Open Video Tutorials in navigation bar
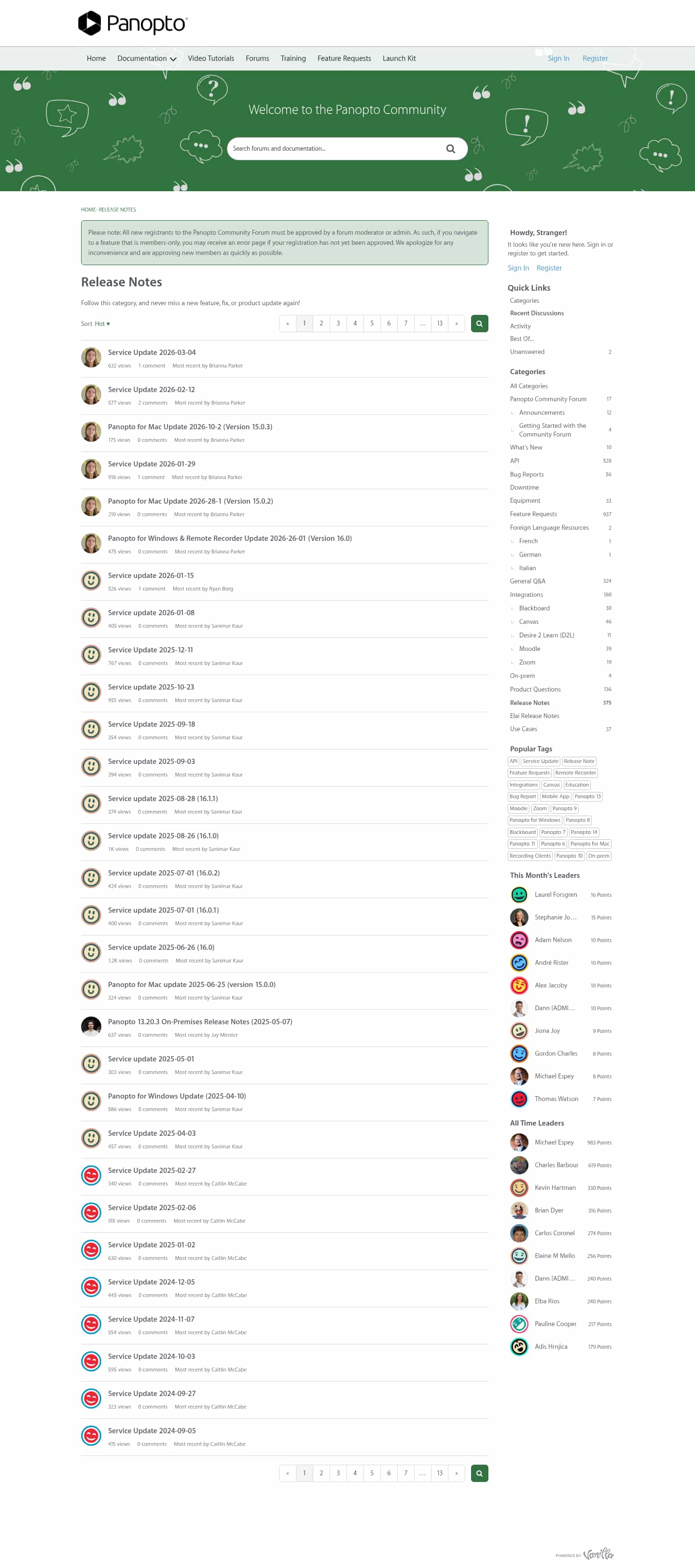Image resolution: width=695 pixels, height=1568 pixels. coord(210,58)
